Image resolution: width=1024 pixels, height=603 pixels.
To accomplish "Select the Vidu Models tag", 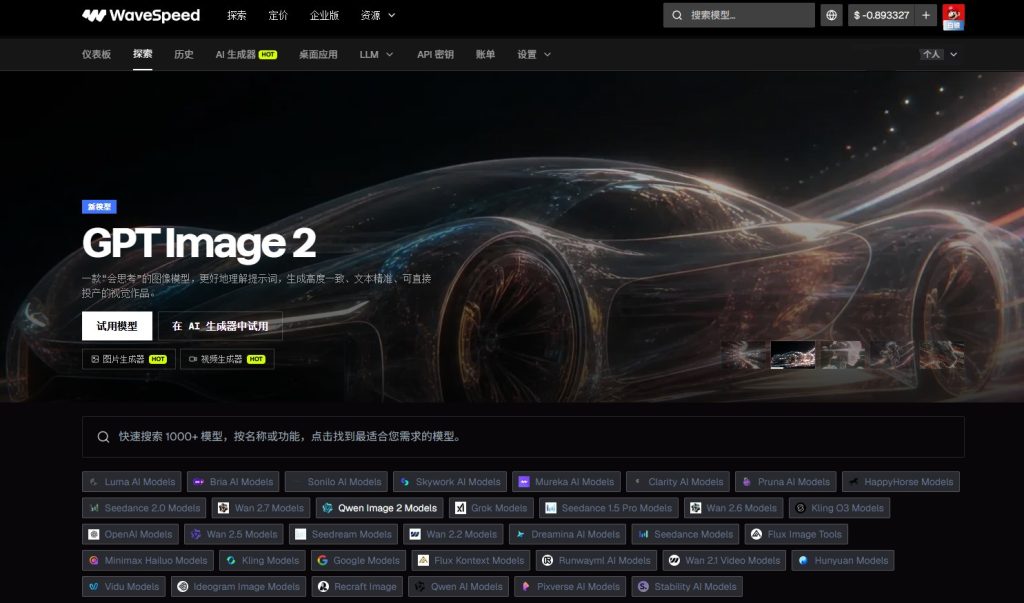I will 124,586.
